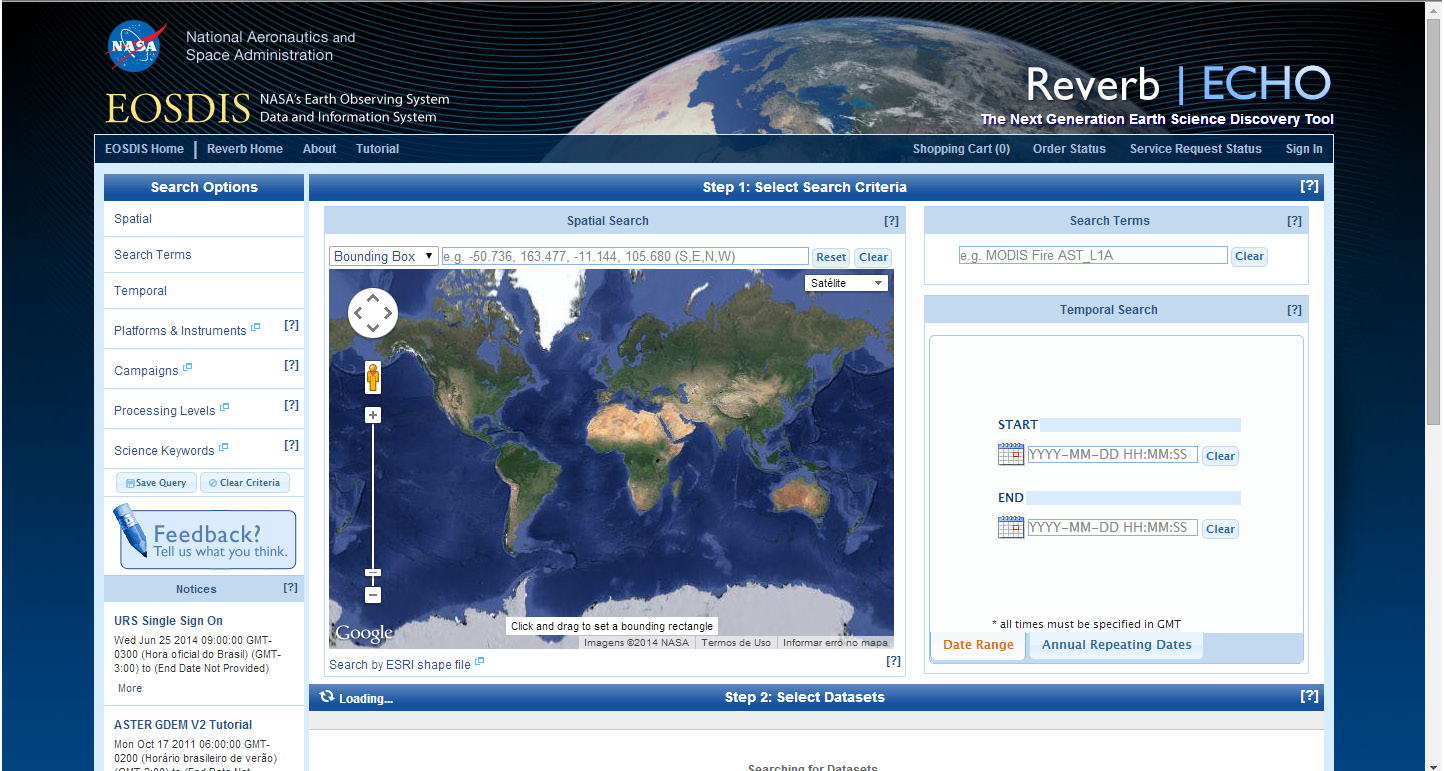Open Reverb Home in the navigation bar
Screen dimensions: 1444x771
(245, 149)
